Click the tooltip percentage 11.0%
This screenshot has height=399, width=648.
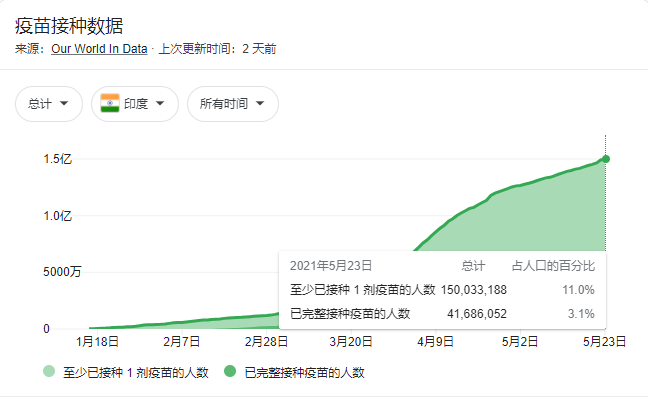(578, 290)
